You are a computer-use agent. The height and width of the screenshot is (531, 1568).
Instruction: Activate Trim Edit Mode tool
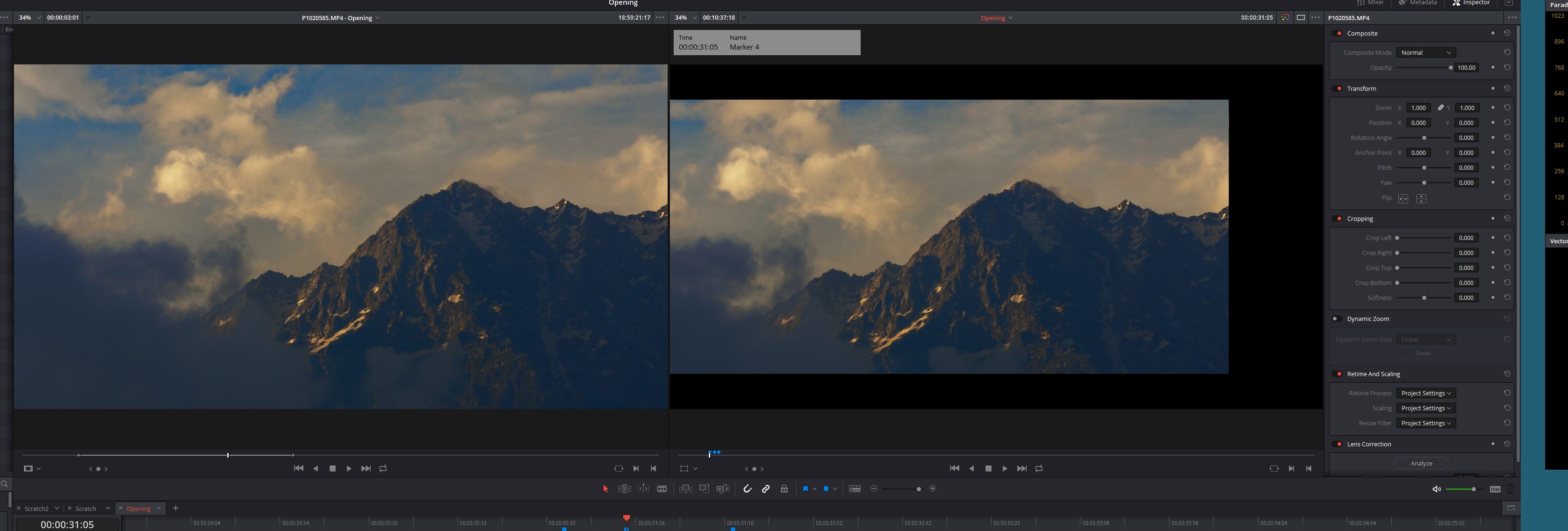click(x=625, y=489)
